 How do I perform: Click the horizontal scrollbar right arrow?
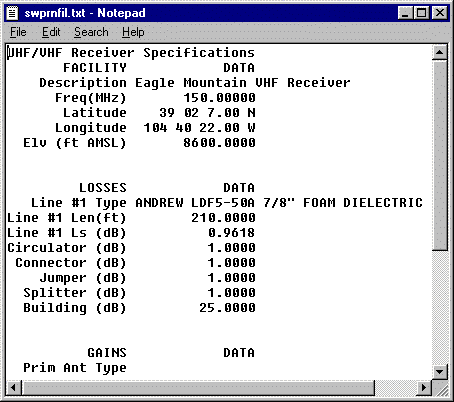point(424,387)
